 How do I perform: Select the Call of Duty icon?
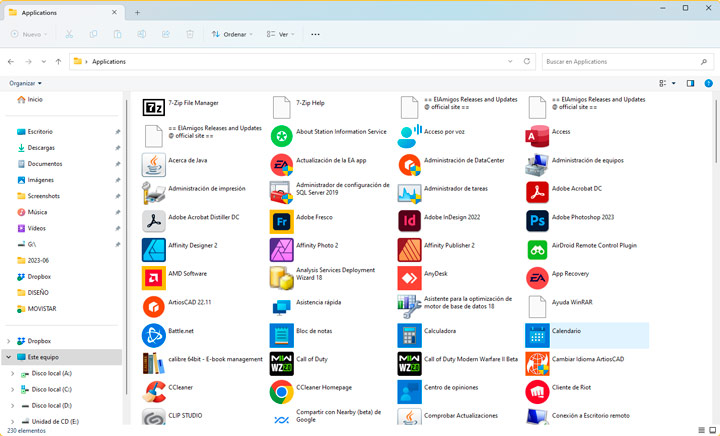[x=281, y=363]
